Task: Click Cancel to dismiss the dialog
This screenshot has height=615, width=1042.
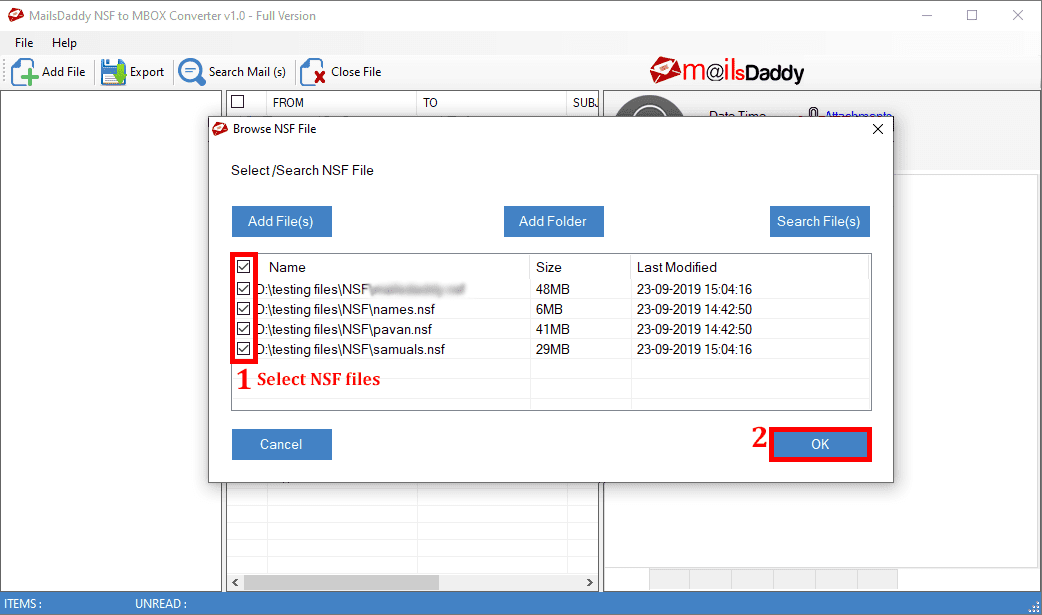Action: pyautogui.click(x=281, y=444)
